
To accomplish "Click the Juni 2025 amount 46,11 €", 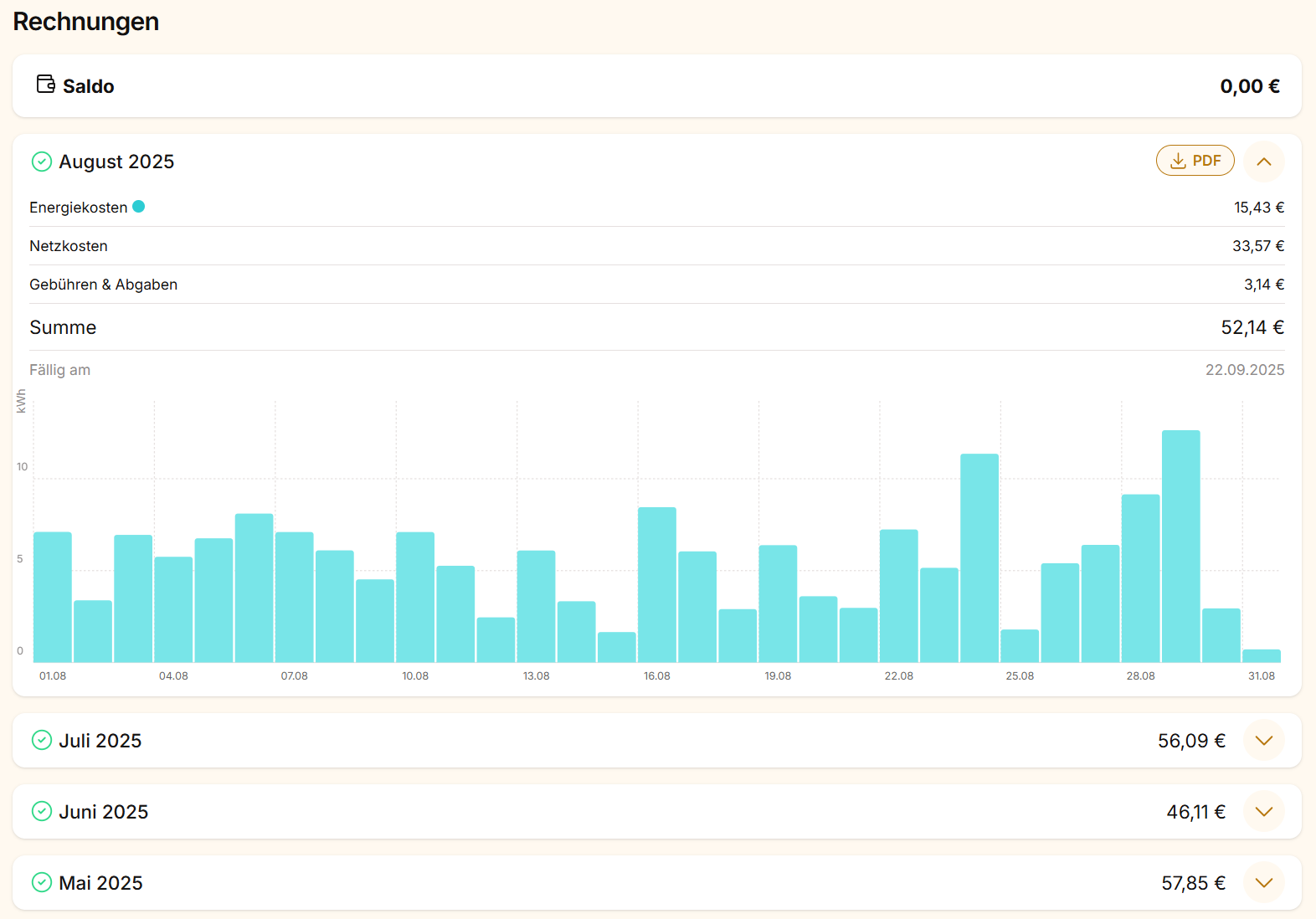I will 1195,812.
